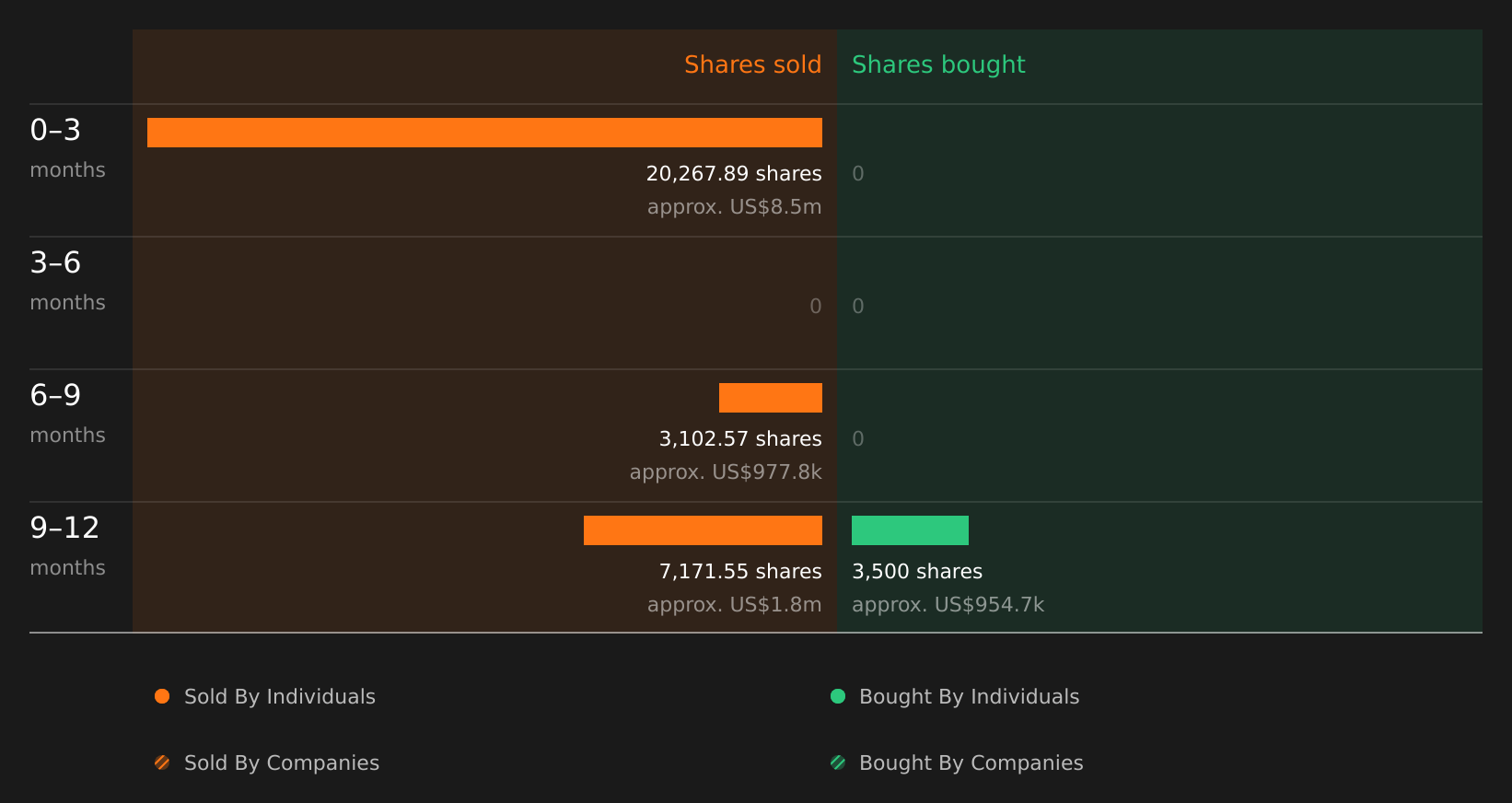Viewport: 1512px width, 803px height.
Task: Click the 6–9 months row label
Action: 67,414
